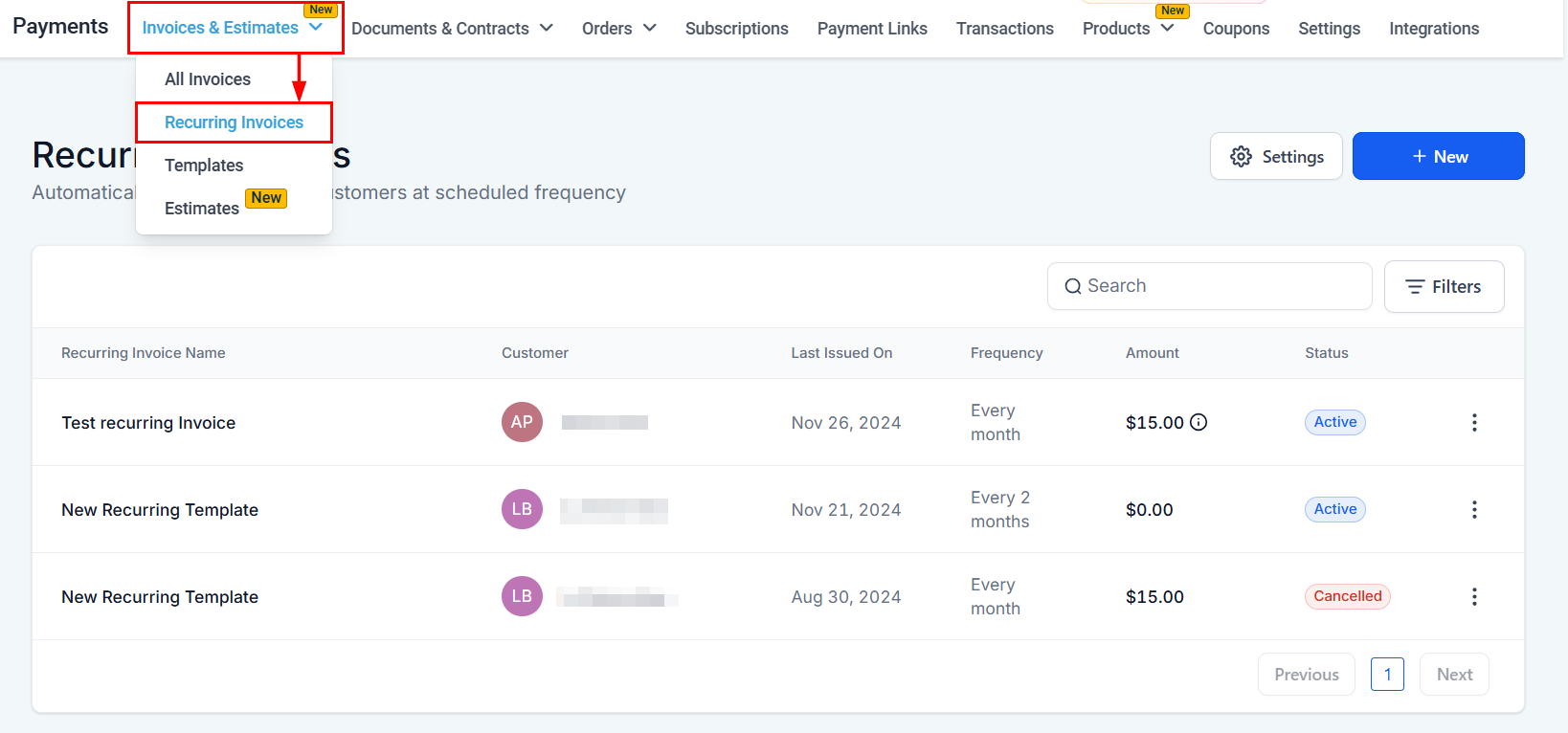
Task: Click Settings button with gear icon
Action: click(x=1276, y=156)
